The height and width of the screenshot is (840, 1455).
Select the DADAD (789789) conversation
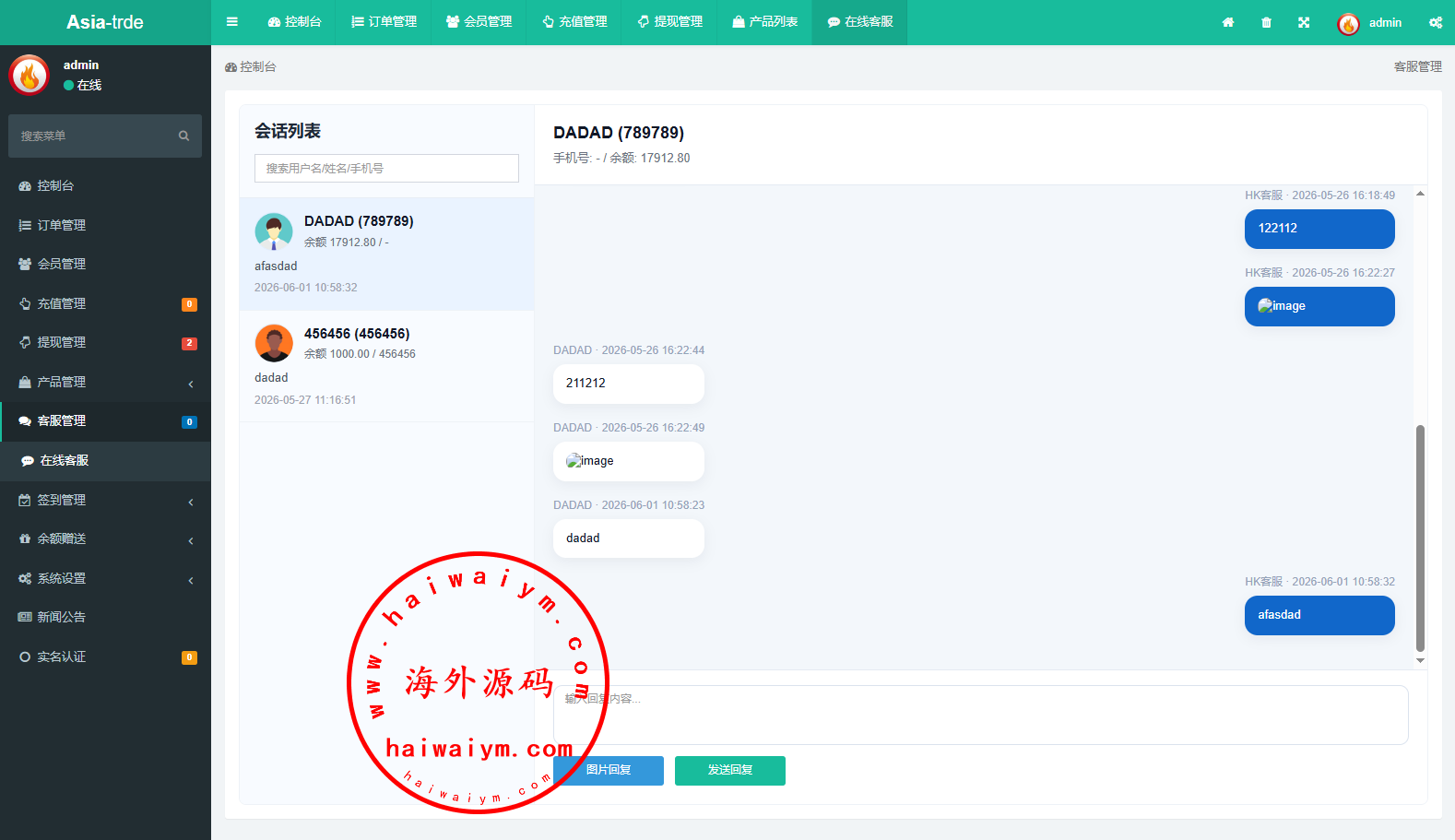coord(386,254)
